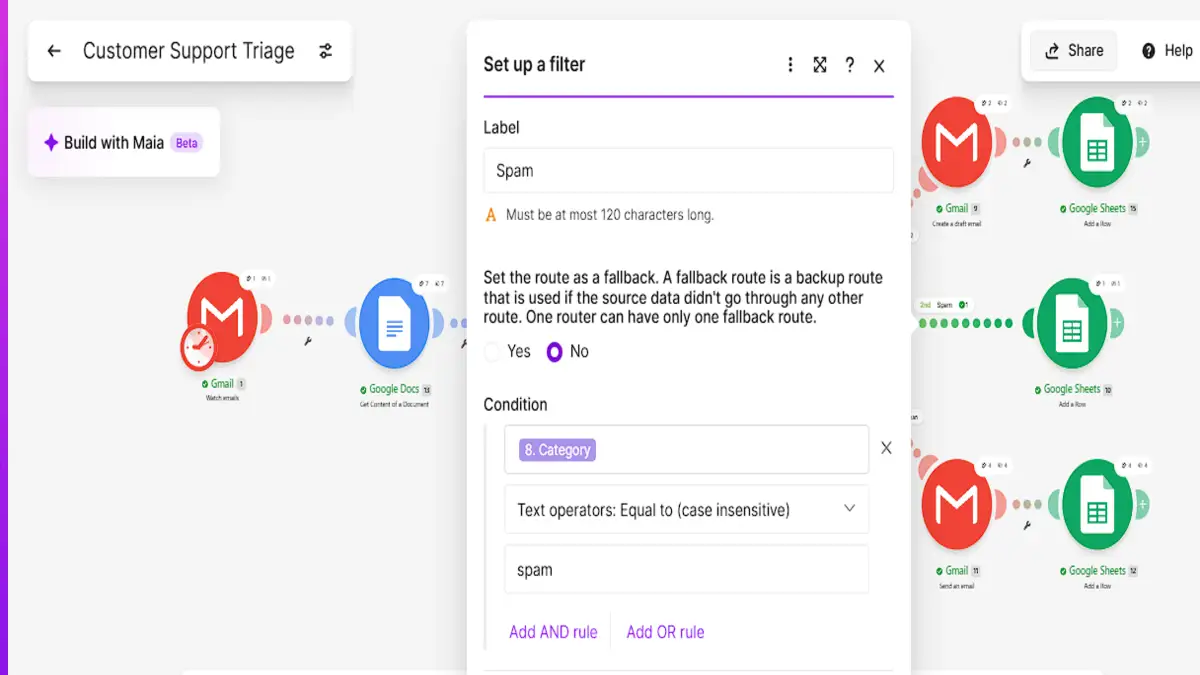The image size is (1200, 675).
Task: Go back using the arrow beside Customer Support Triage
Action: (54, 51)
